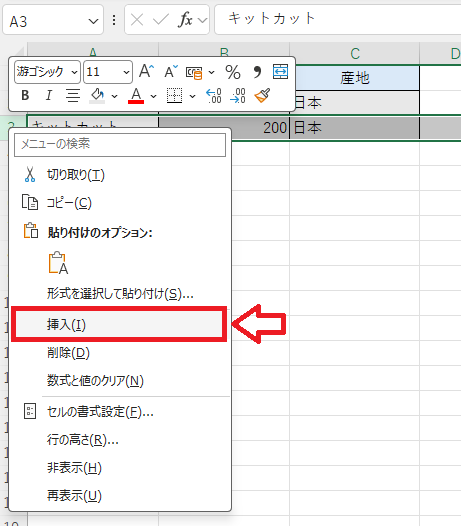Click the formula bar cancel X icon
461x526 pixels.
coord(137,20)
